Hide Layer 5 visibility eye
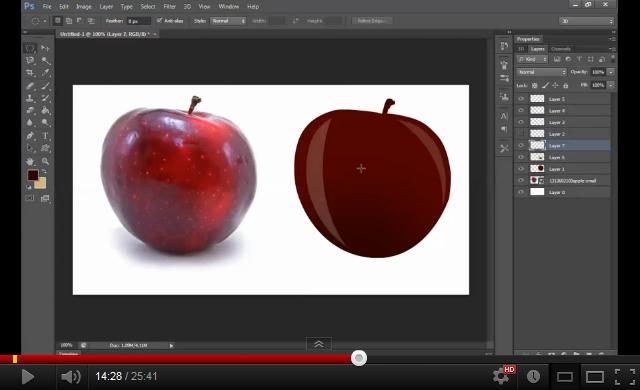Viewport: 640px width, 390px height. tap(521, 99)
